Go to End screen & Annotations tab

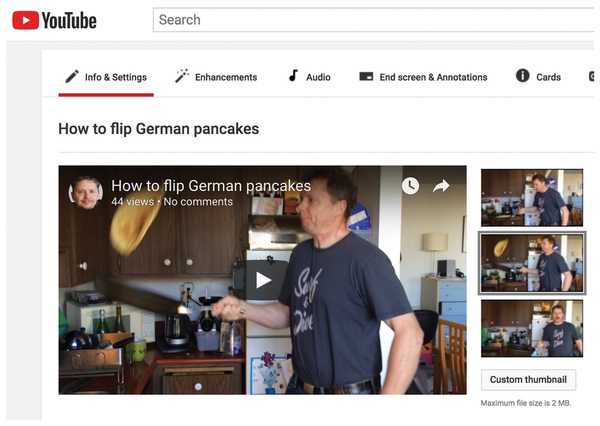(423, 77)
